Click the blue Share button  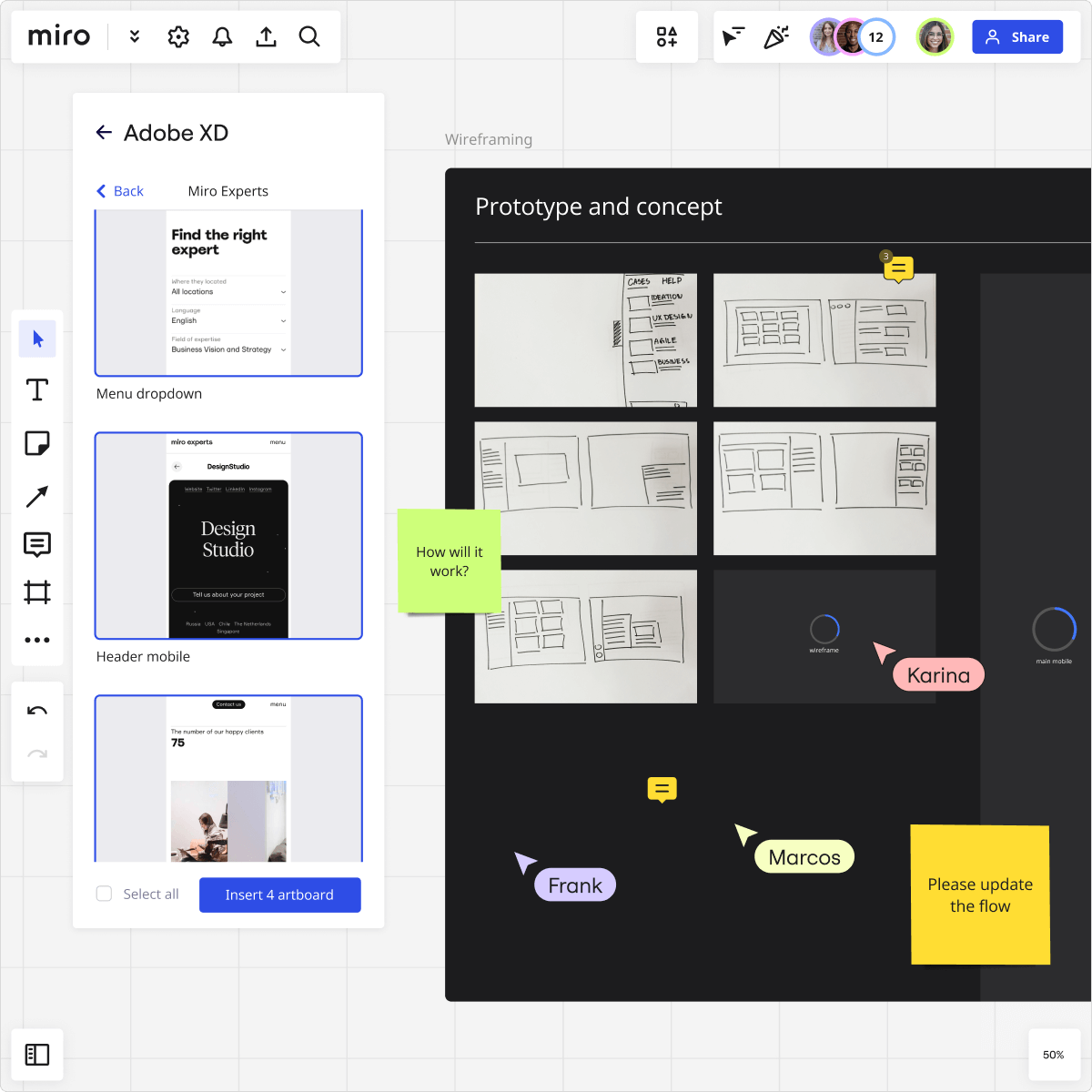(x=1017, y=37)
